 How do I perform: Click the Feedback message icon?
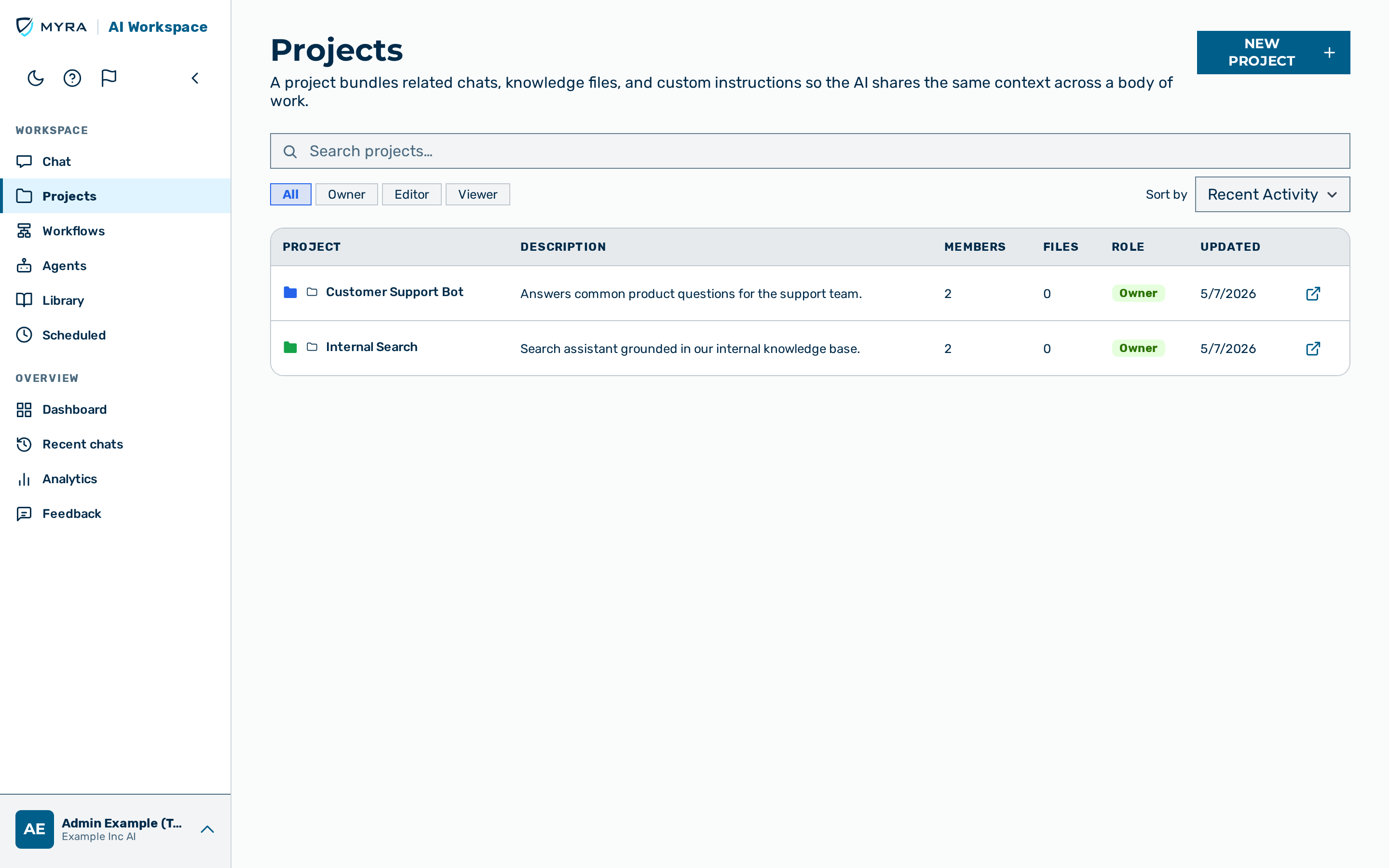pos(24,514)
